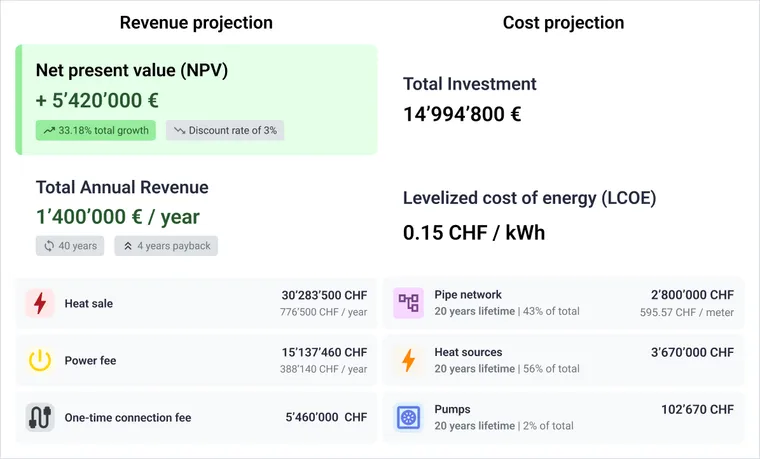The image size is (760, 459).
Task: Click the 388'140 CHF / year value
Action: tap(323, 369)
